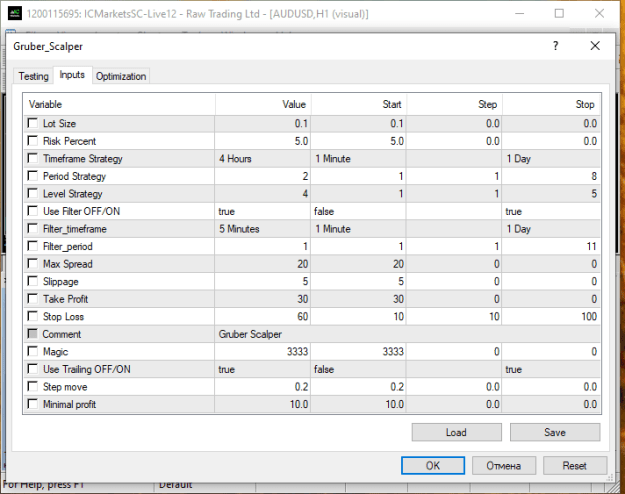The height and width of the screenshot is (494, 625).
Task: Click the Отмена cancel button
Action: point(503,465)
